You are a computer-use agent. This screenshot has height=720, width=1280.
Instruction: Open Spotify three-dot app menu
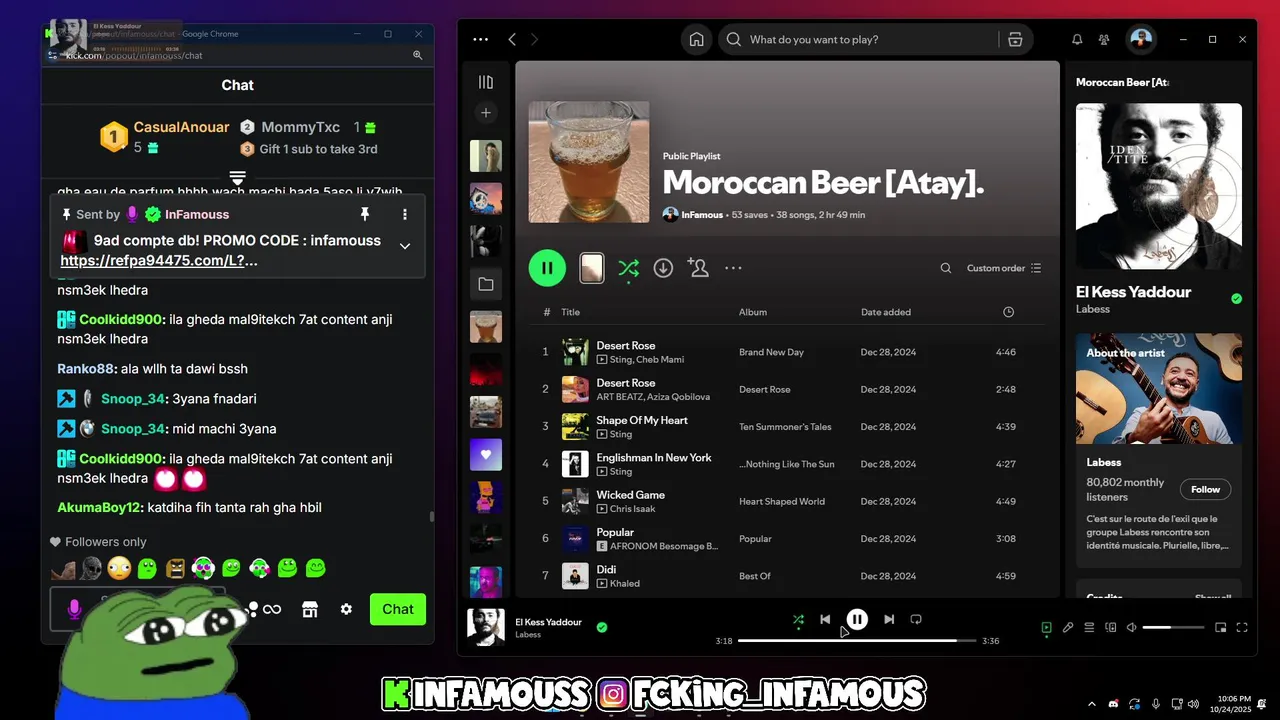click(x=481, y=40)
